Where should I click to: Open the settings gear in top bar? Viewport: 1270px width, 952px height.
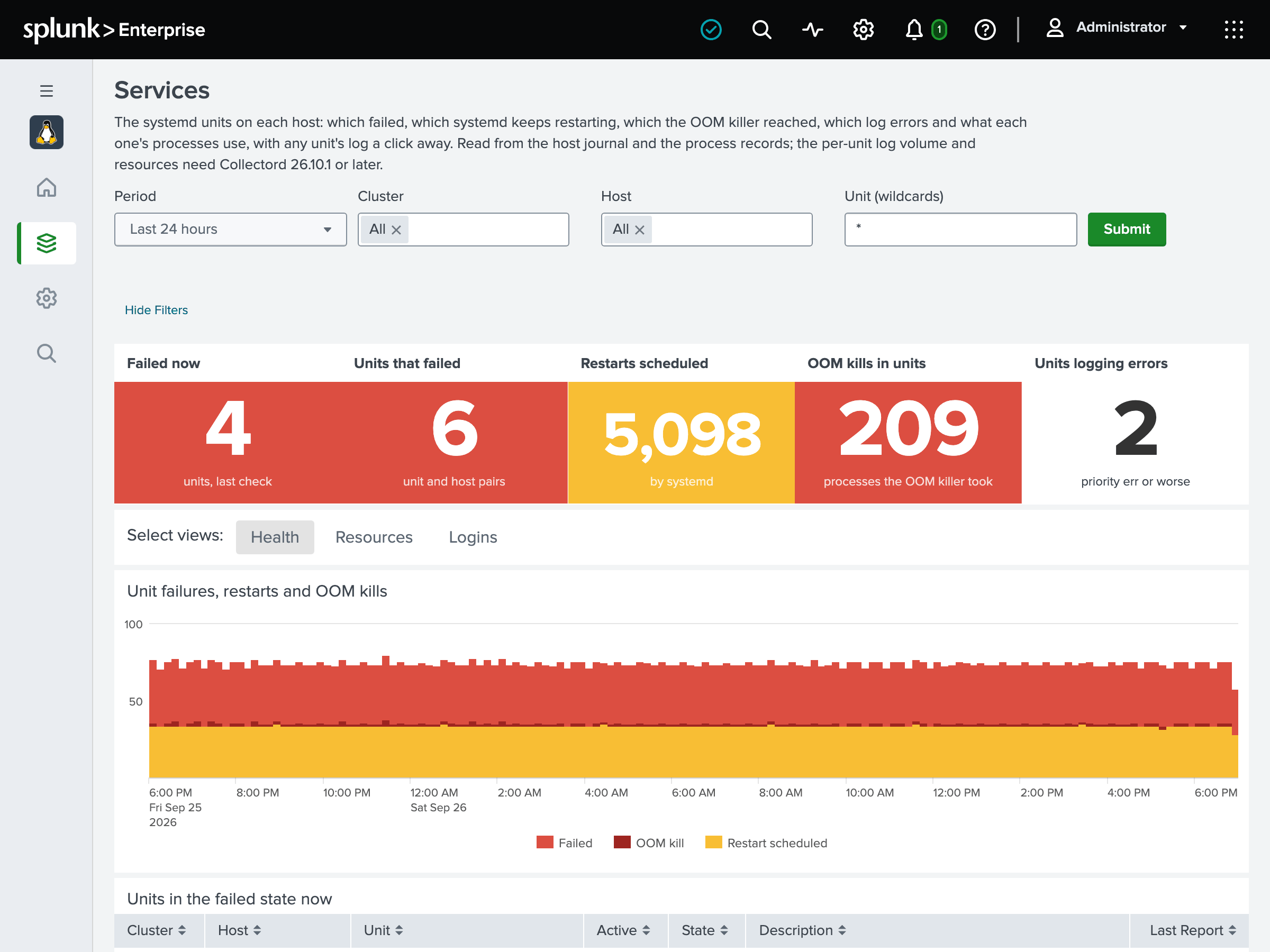coord(863,29)
